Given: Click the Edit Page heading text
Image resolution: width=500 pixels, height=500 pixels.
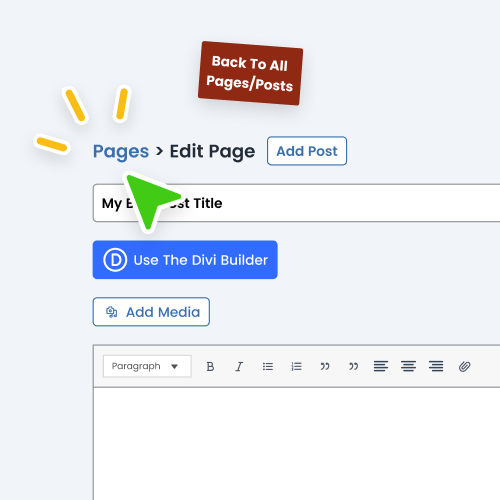Looking at the screenshot, I should point(212,152).
